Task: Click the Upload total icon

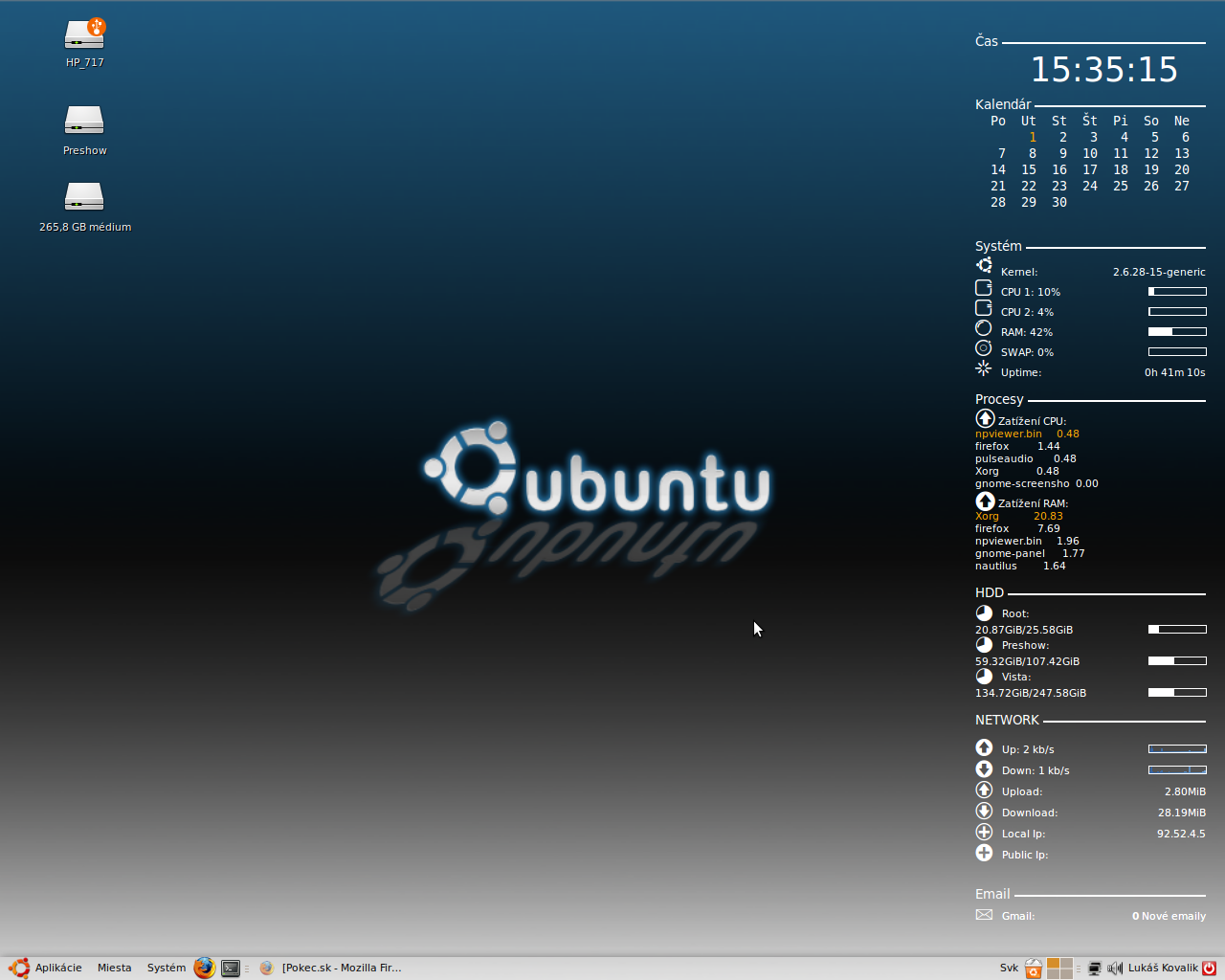Action: [x=984, y=790]
